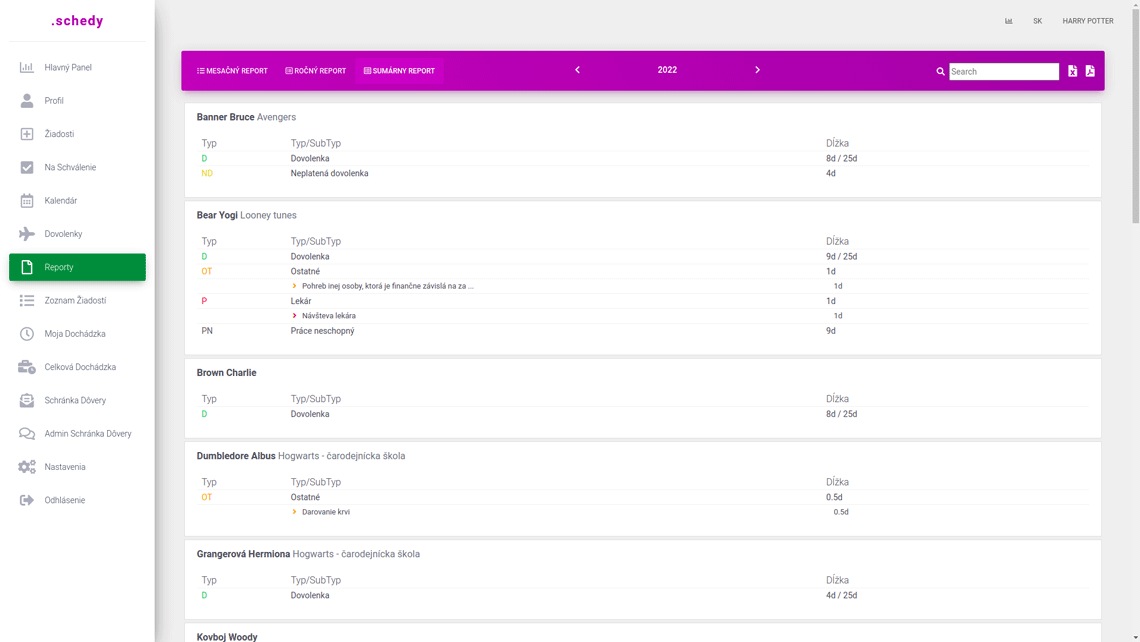Expand Pohreb inej osoby subtype row
Viewport: 1140px width, 642px height.
[x=294, y=286]
